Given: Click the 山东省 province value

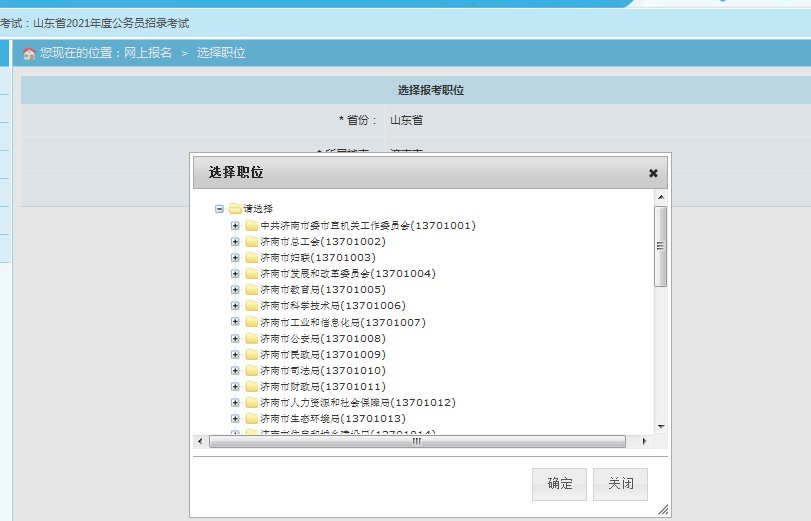Looking at the screenshot, I should click(407, 121).
